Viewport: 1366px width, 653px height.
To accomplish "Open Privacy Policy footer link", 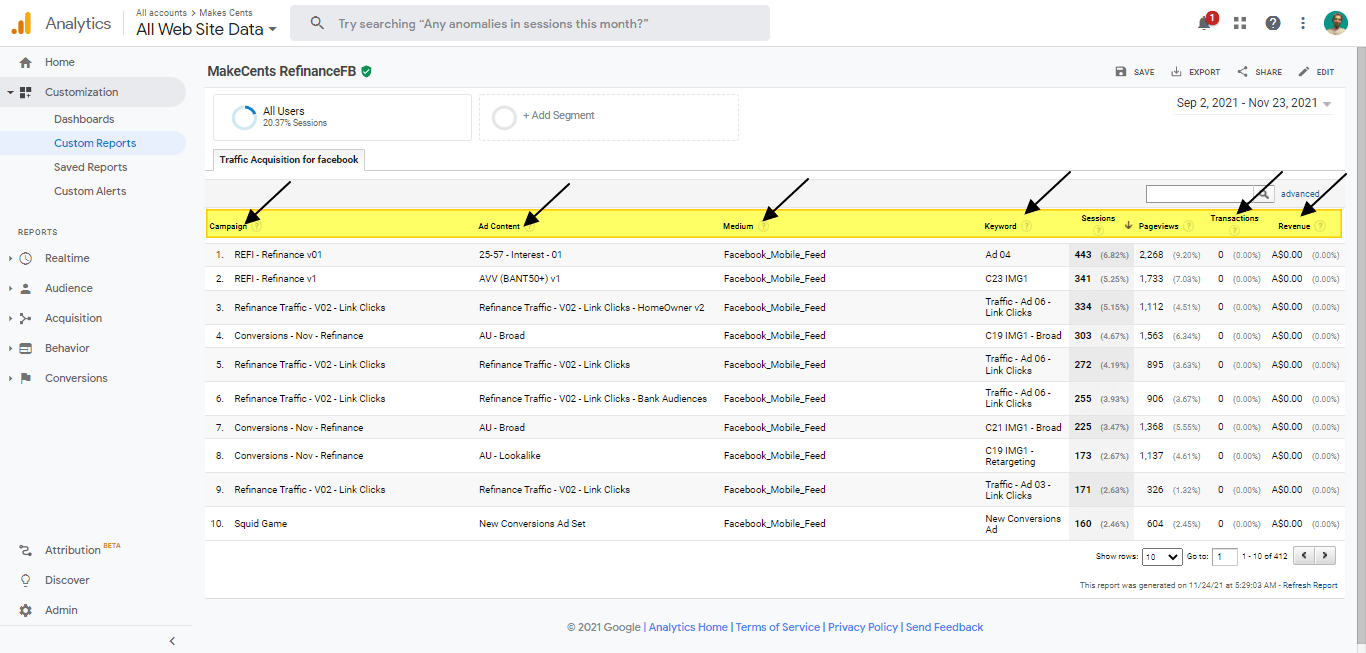I will (863, 627).
